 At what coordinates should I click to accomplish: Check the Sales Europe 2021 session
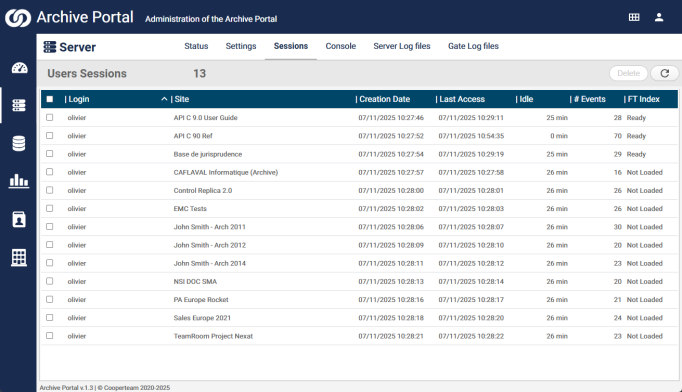50,318
